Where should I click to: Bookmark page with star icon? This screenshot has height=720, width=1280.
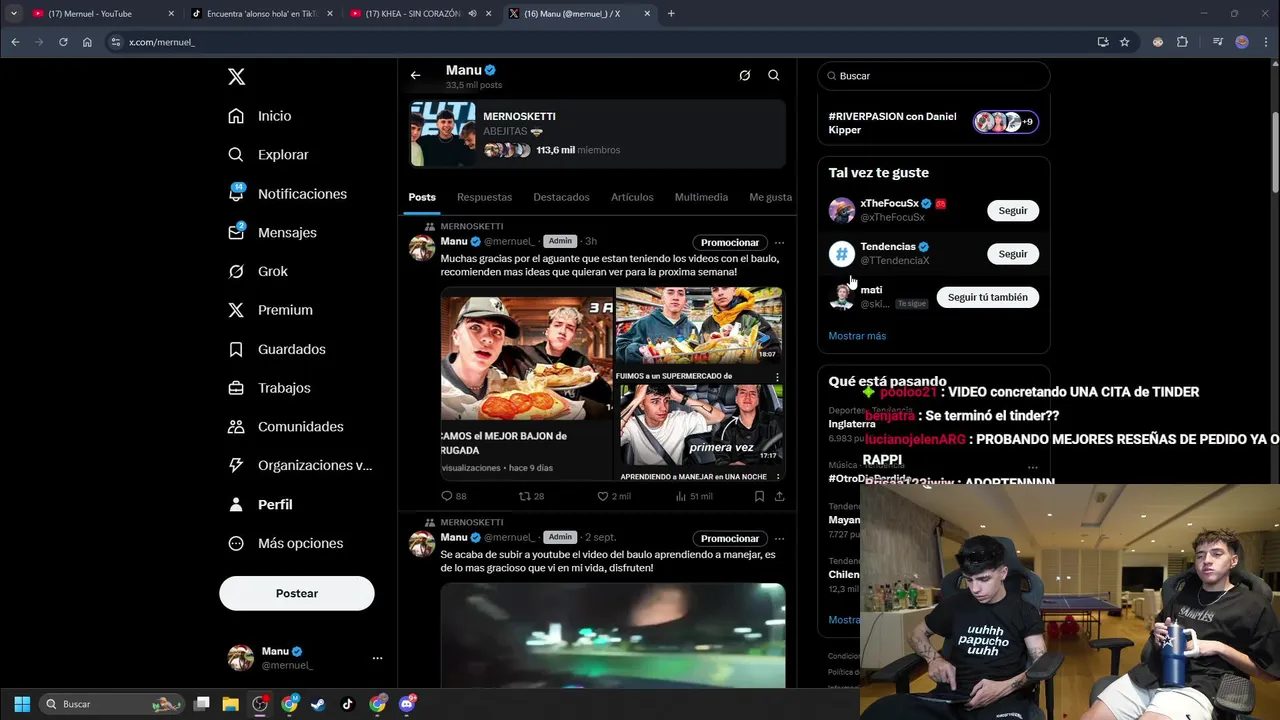point(1125,42)
